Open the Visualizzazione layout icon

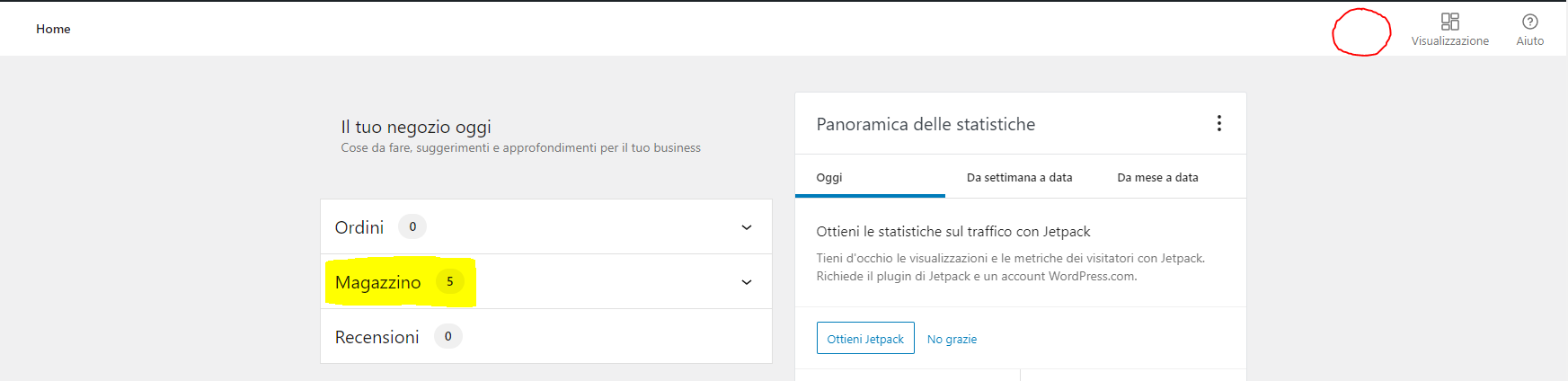pyautogui.click(x=1449, y=22)
